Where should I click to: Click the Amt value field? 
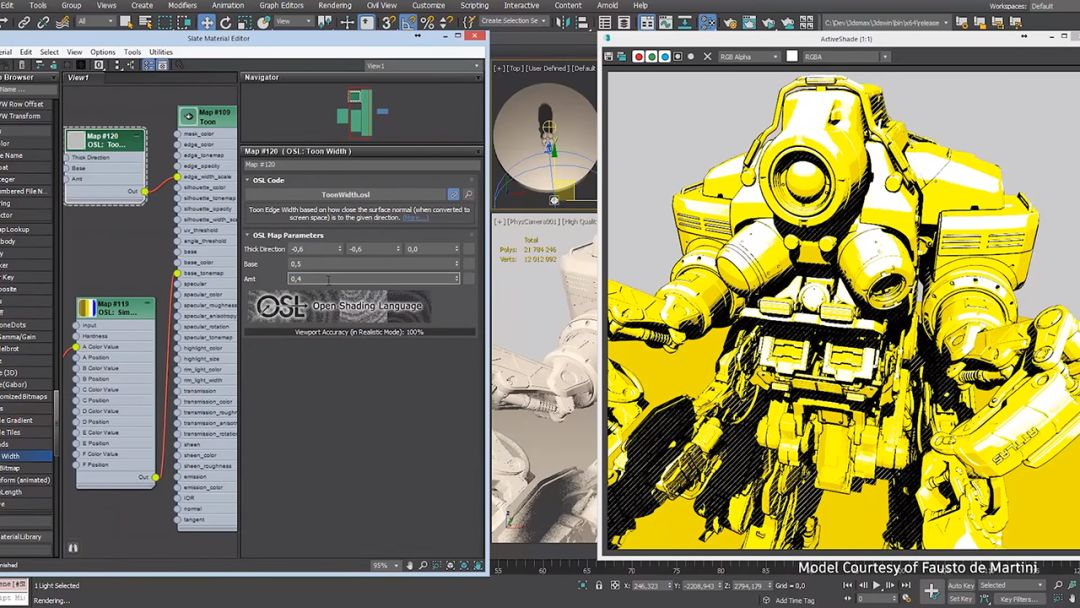tap(373, 279)
